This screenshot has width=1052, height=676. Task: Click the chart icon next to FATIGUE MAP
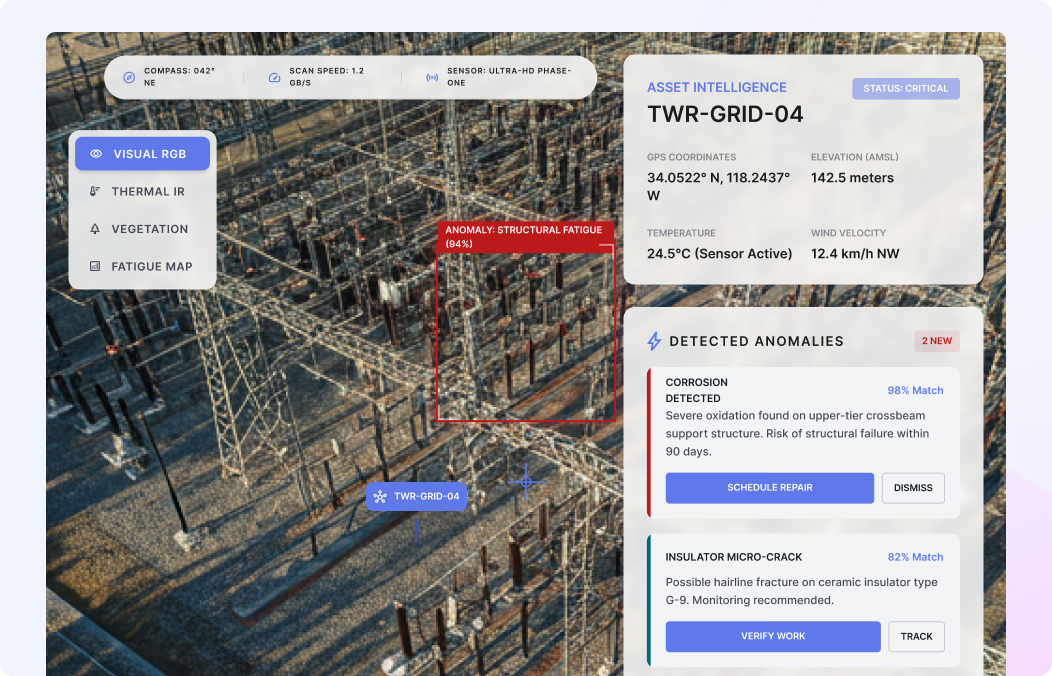pyautogui.click(x=95, y=266)
